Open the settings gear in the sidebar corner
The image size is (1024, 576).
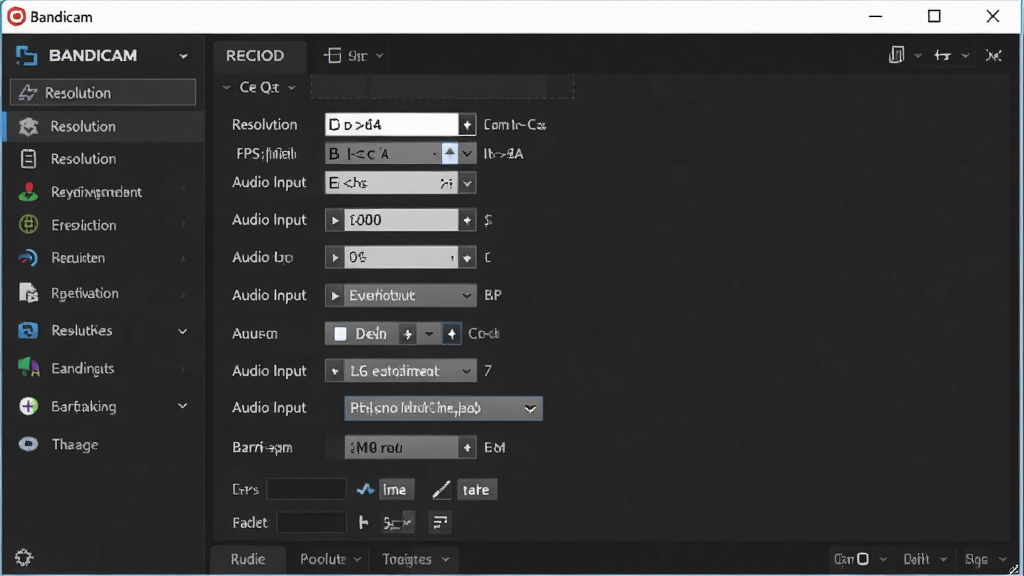pyautogui.click(x=24, y=557)
